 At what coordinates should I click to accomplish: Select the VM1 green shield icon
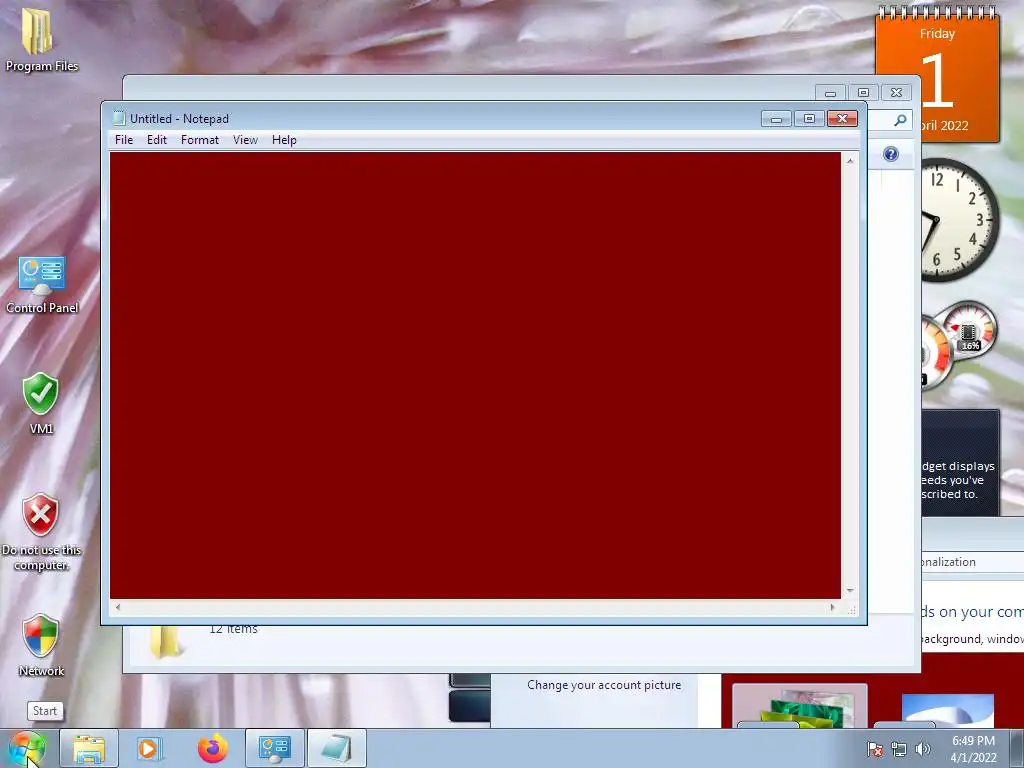pyautogui.click(x=40, y=403)
